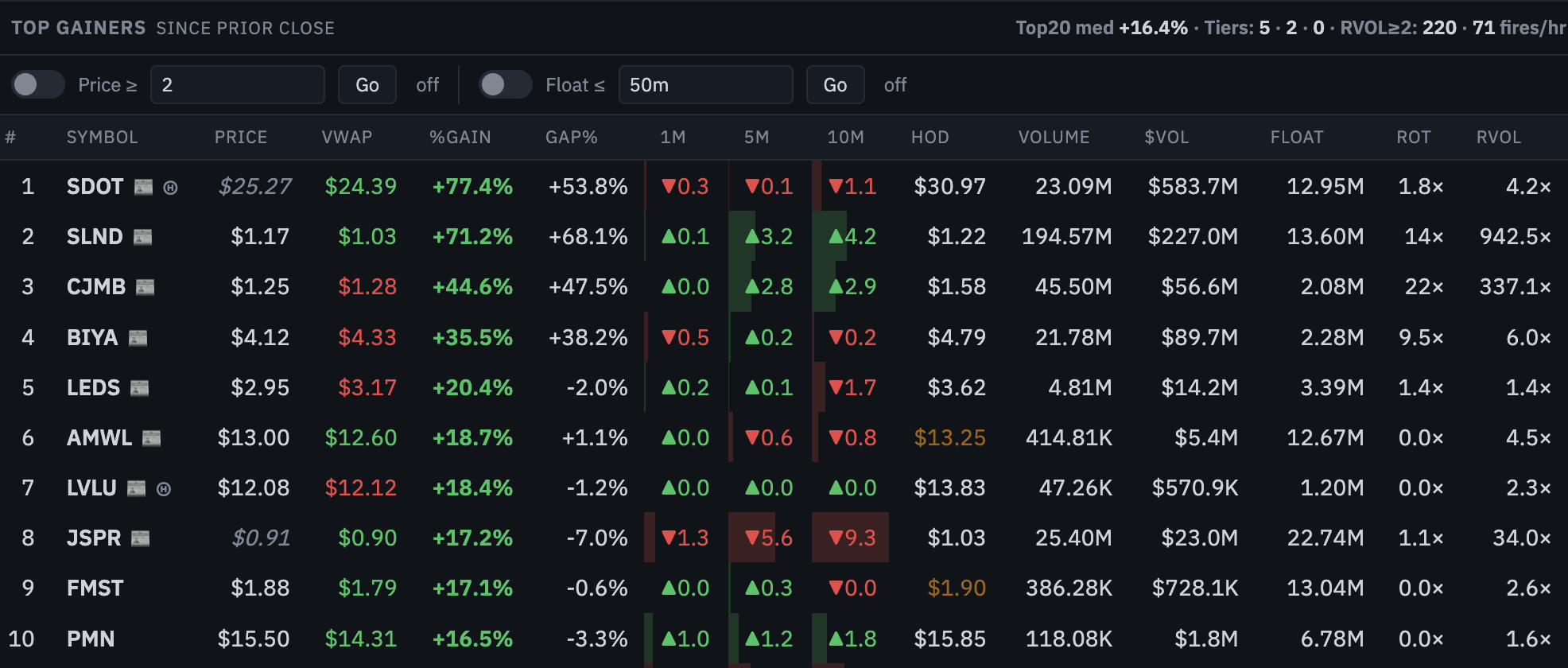This screenshot has height=668, width=1568.
Task: Click FMST's orange HOD value $1.90
Action: point(957,588)
